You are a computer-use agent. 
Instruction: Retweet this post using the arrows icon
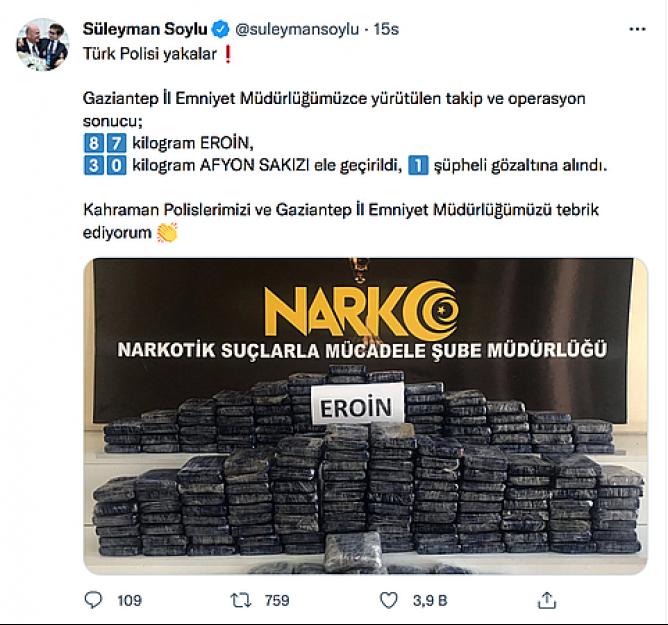pyautogui.click(x=241, y=600)
